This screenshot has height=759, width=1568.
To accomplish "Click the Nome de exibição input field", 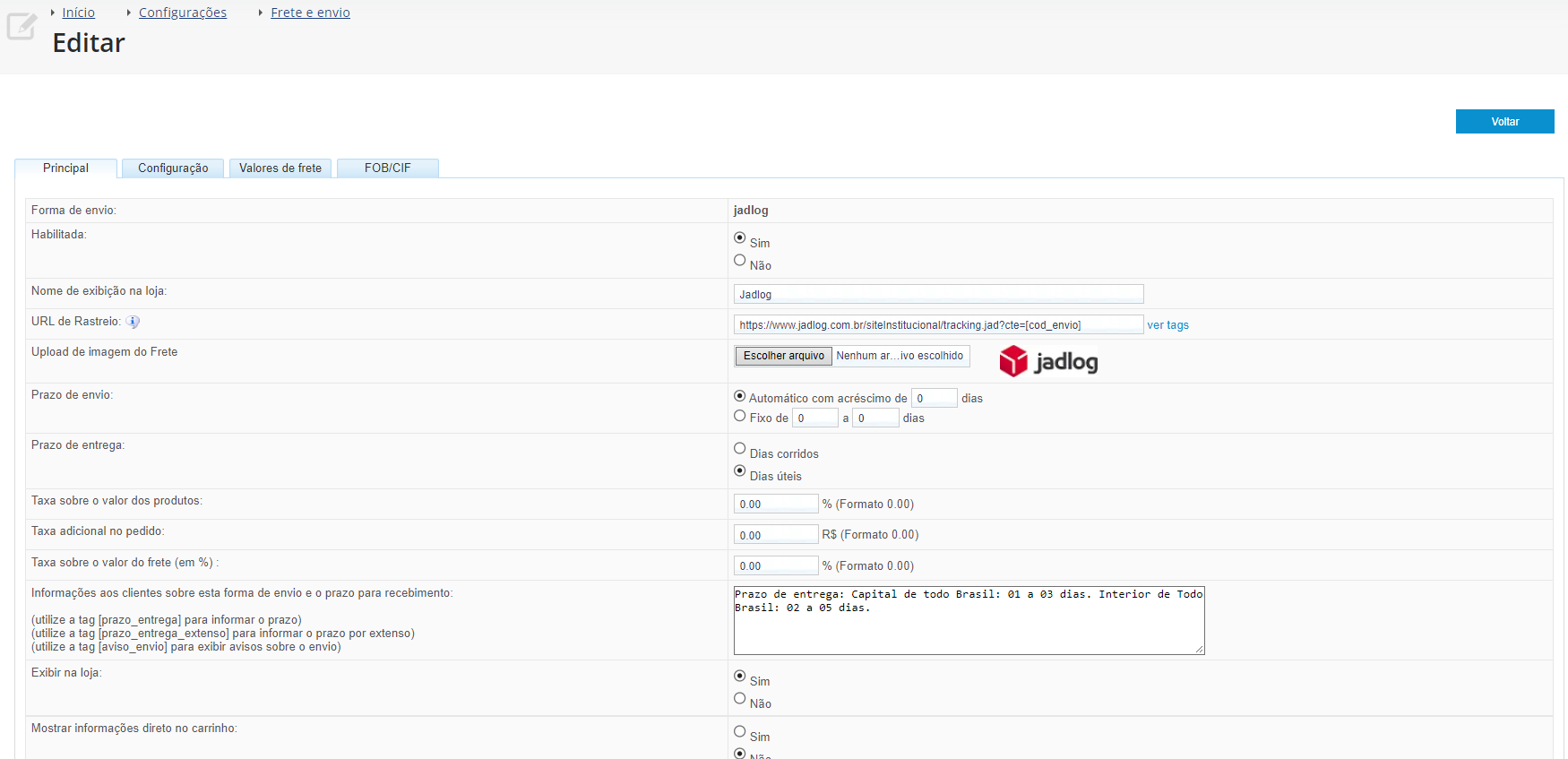I will (x=938, y=294).
